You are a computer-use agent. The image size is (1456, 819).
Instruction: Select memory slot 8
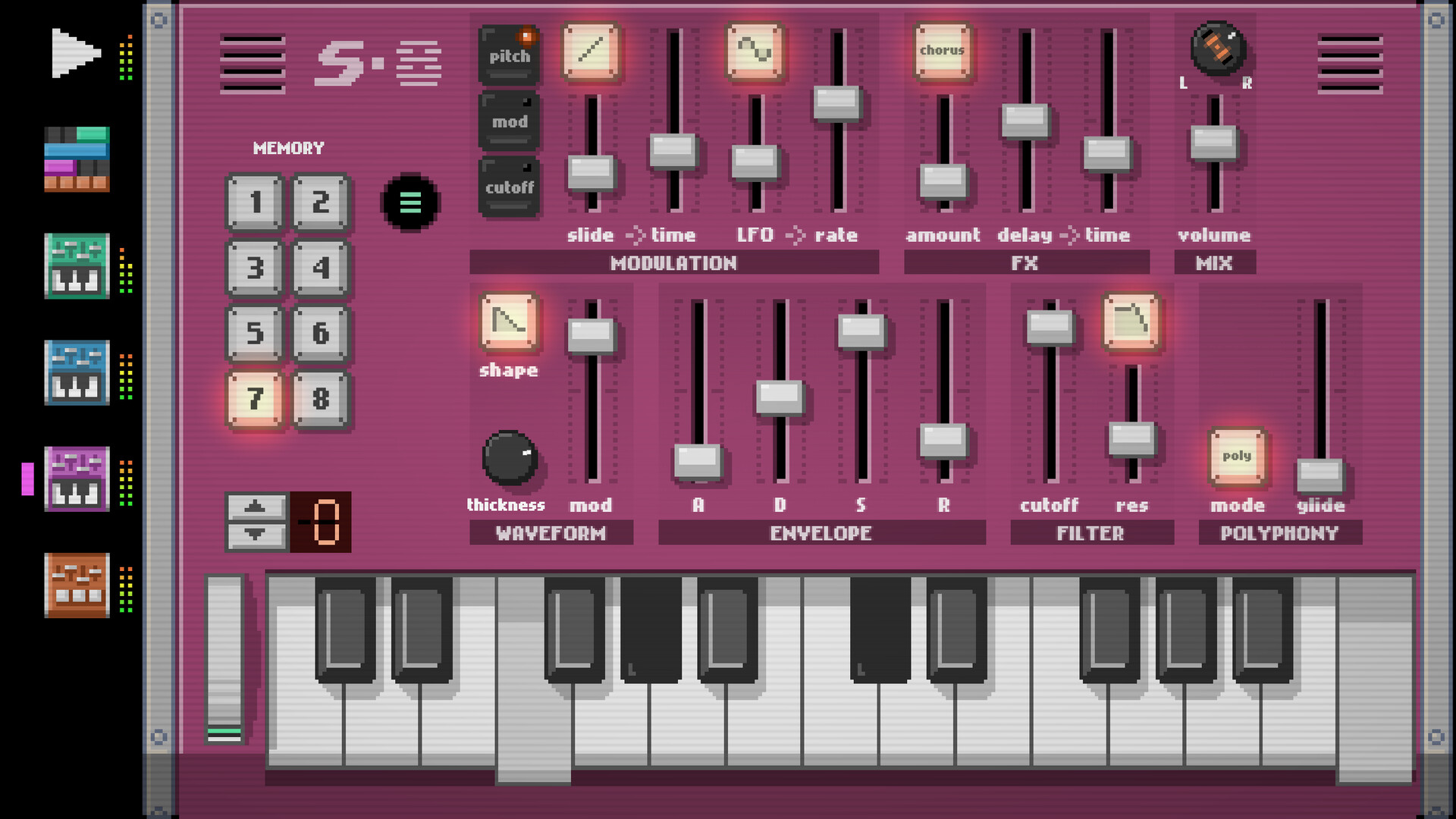click(322, 400)
